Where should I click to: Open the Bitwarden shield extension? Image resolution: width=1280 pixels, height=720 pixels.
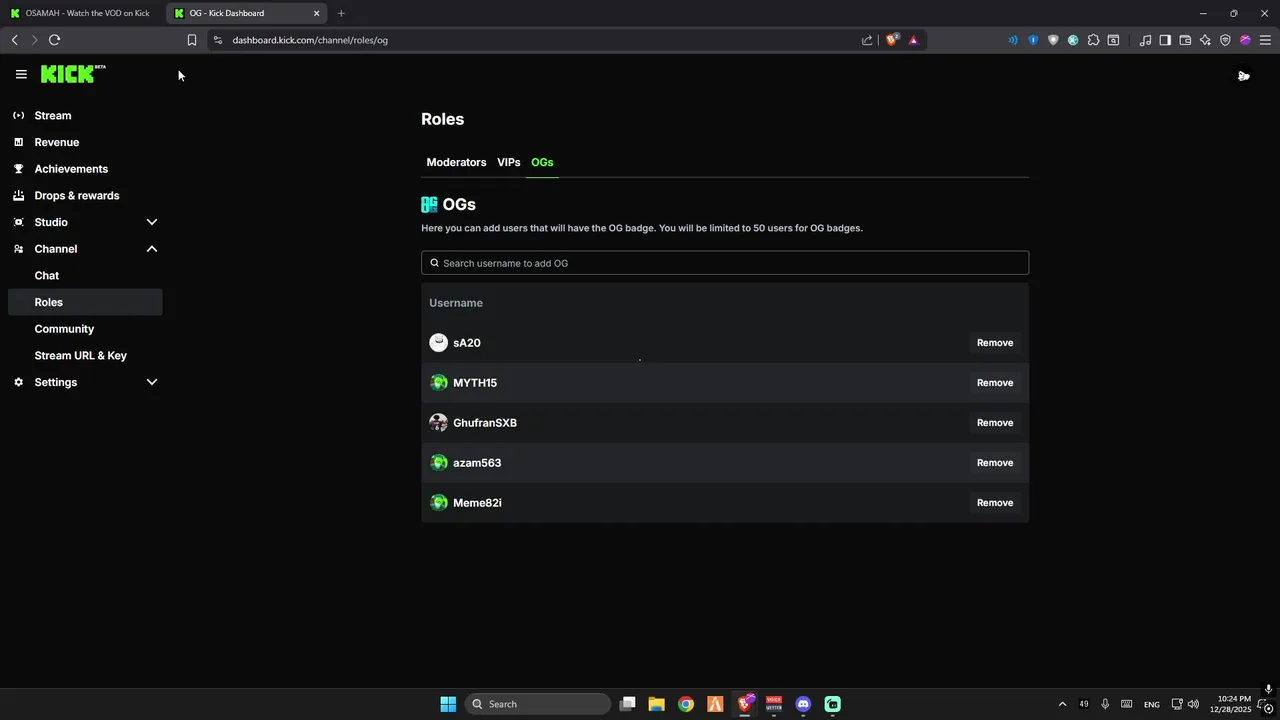pyautogui.click(x=1033, y=40)
